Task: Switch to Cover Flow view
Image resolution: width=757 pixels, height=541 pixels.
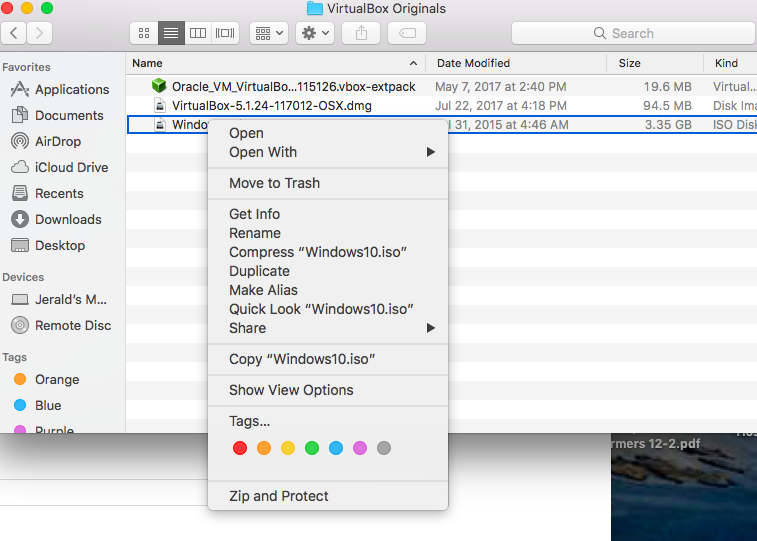Action: (x=225, y=33)
